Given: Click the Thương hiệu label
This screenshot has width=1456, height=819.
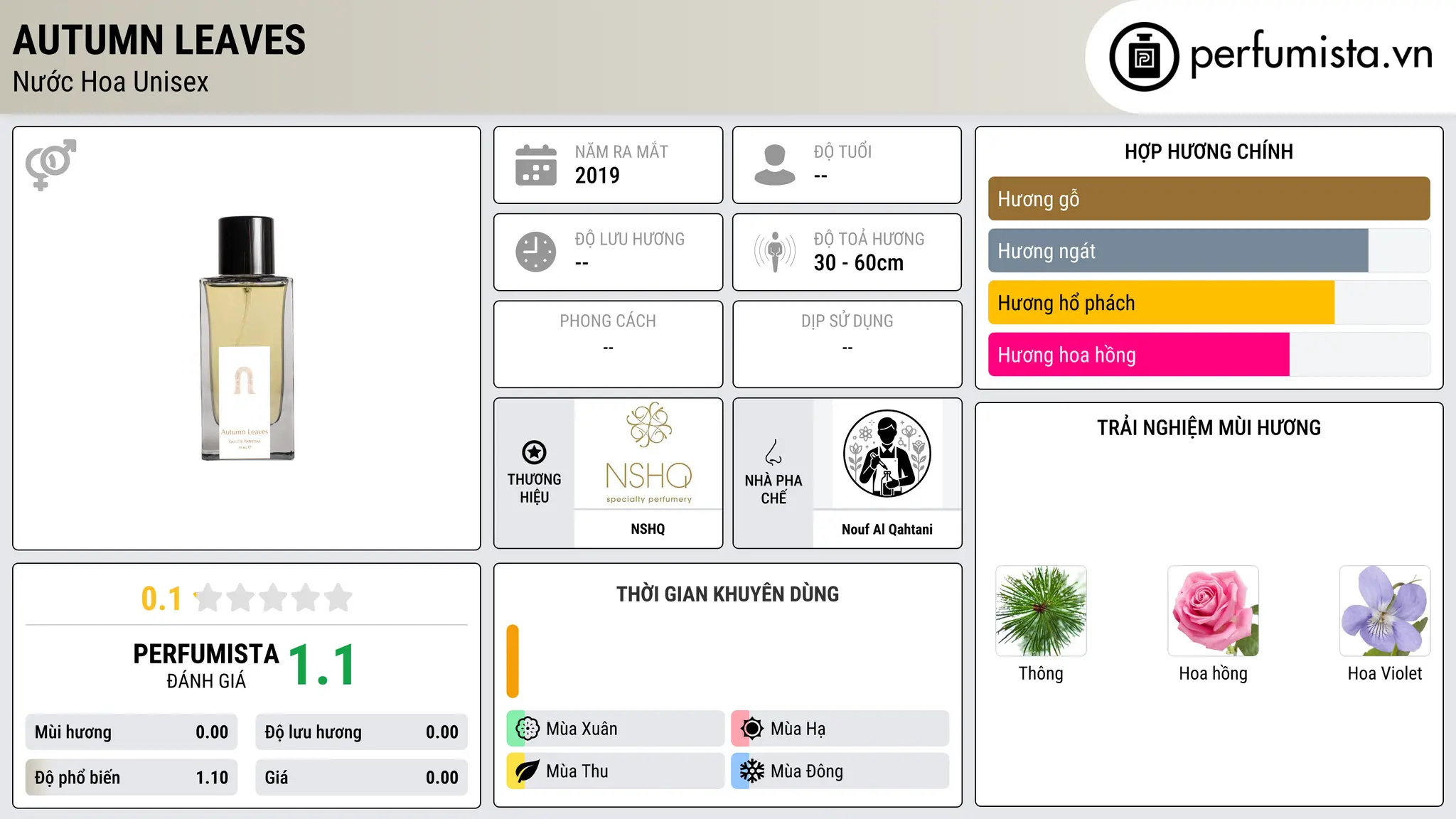Looking at the screenshot, I should click(534, 488).
